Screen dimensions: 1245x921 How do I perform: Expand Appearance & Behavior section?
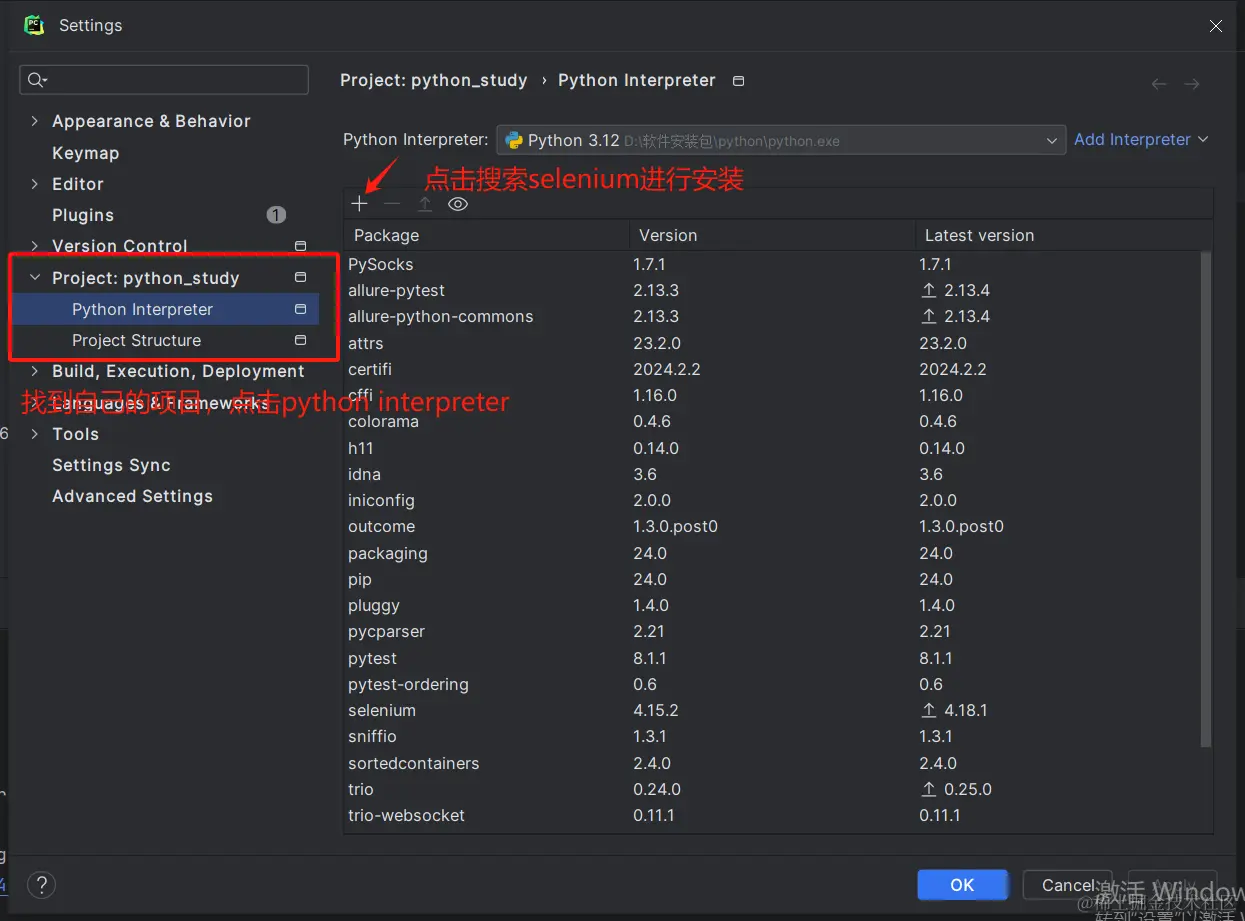(x=35, y=121)
